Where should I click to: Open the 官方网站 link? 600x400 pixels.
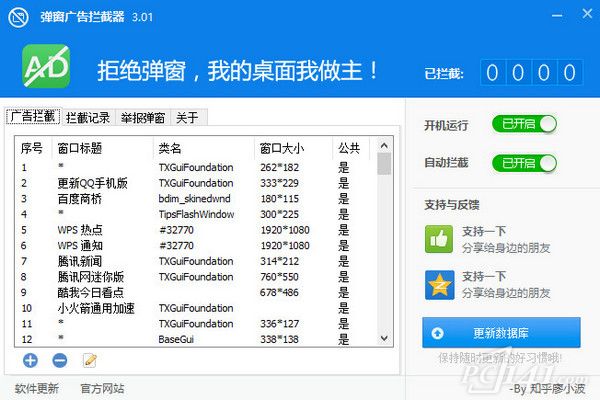[103, 389]
